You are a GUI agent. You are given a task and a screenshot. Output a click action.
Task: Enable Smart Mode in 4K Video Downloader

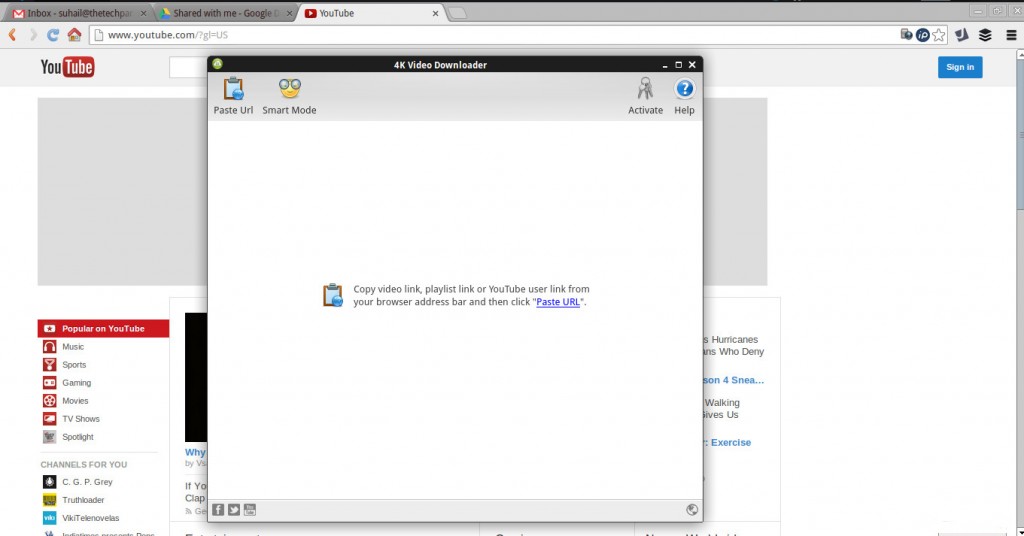point(289,96)
